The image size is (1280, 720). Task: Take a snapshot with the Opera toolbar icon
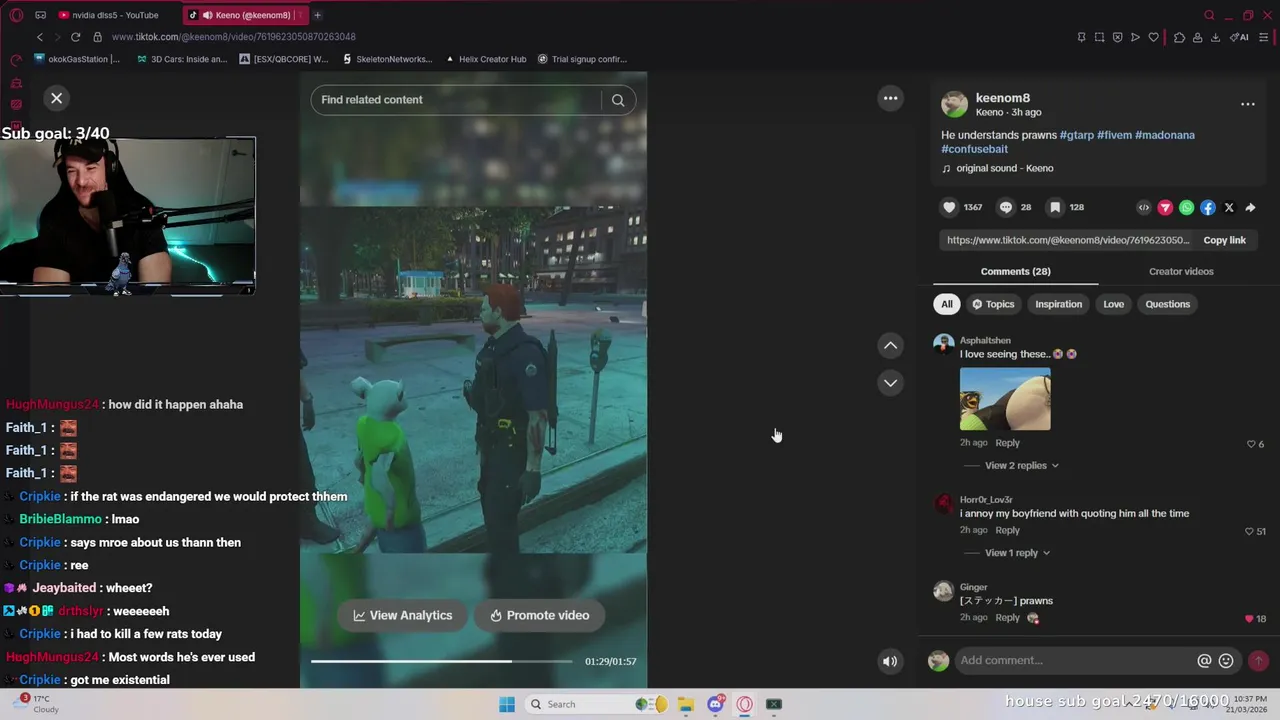[1099, 37]
